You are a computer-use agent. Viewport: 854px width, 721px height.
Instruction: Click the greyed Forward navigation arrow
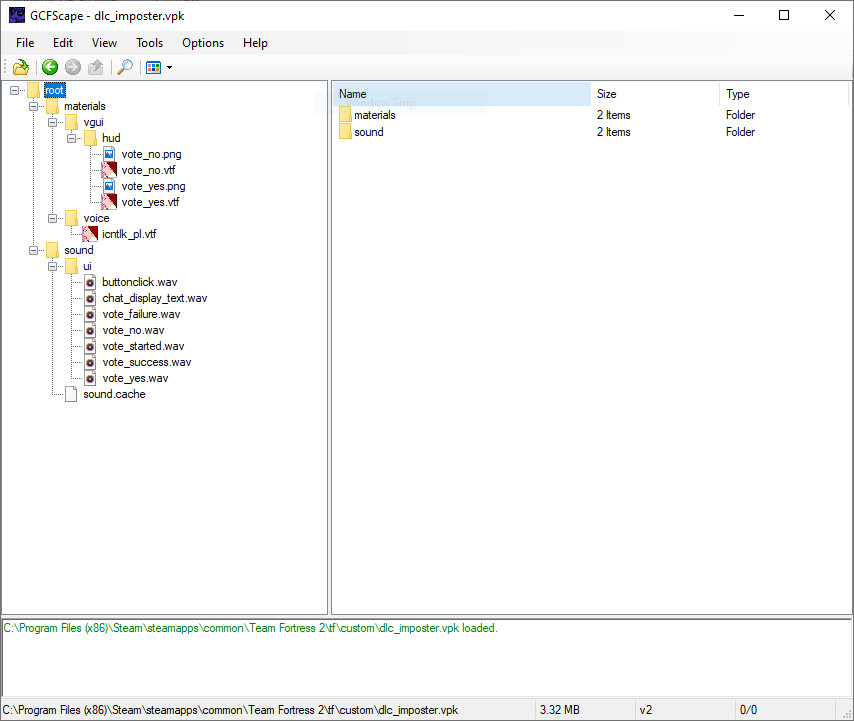[x=73, y=67]
